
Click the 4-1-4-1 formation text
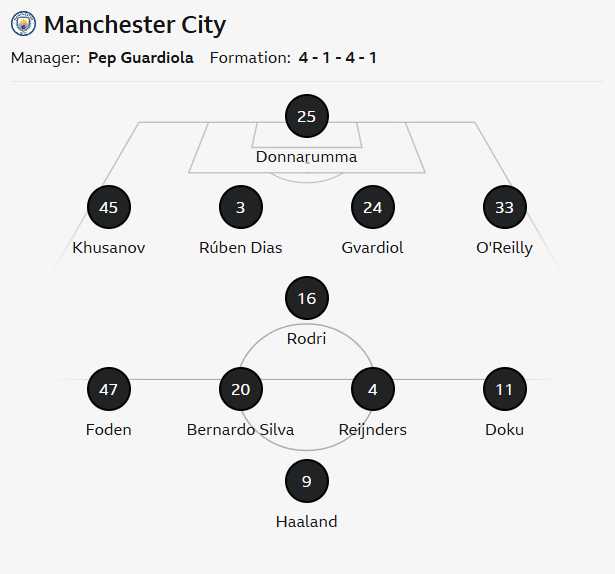tap(337, 58)
